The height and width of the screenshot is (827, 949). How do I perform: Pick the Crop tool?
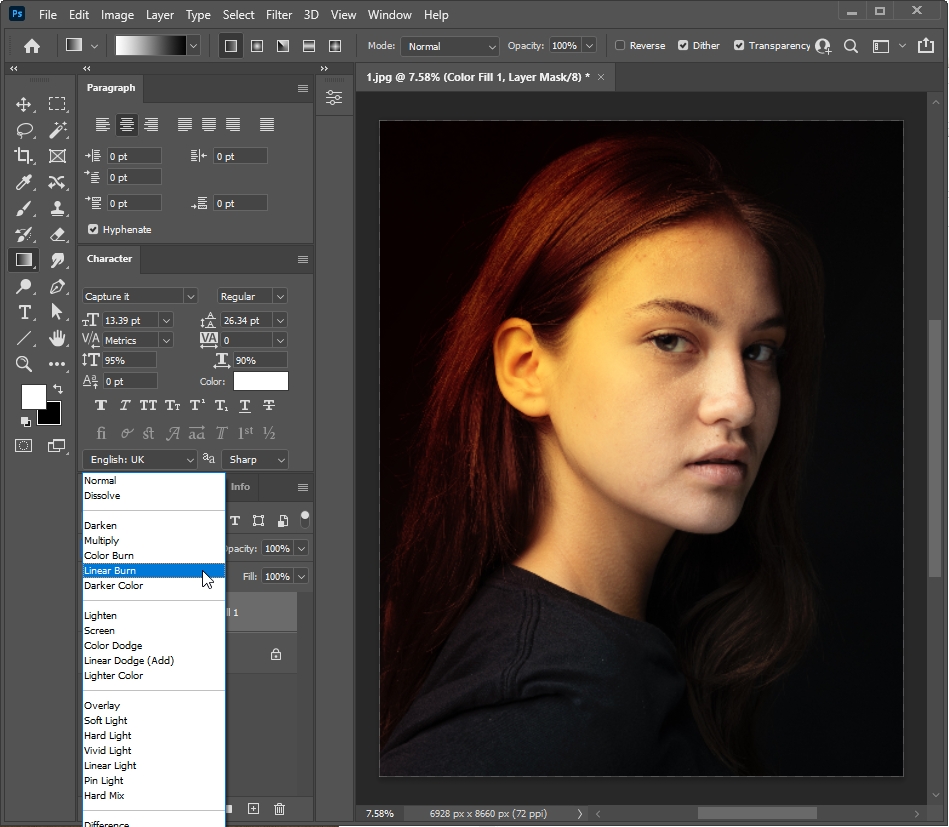[24, 156]
